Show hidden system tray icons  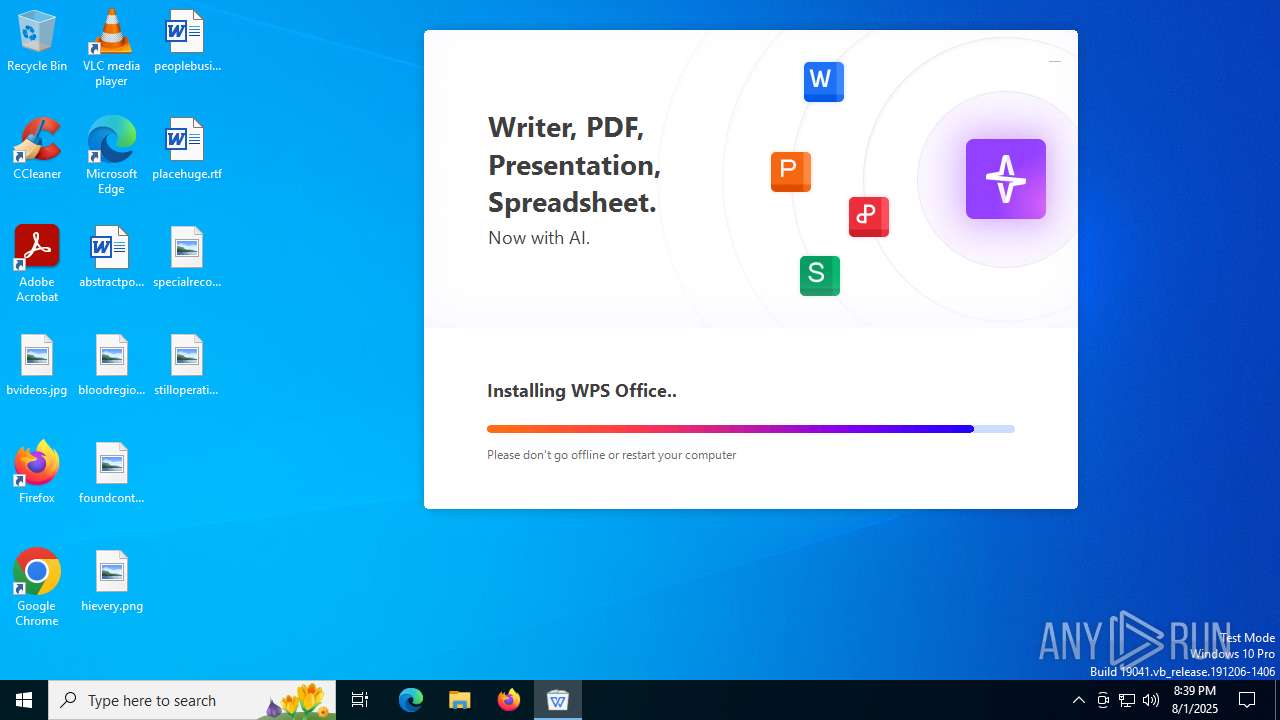[1078, 700]
